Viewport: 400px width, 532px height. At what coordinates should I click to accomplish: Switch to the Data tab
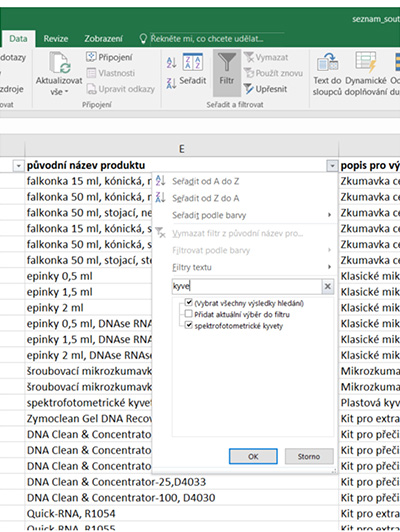[18, 38]
